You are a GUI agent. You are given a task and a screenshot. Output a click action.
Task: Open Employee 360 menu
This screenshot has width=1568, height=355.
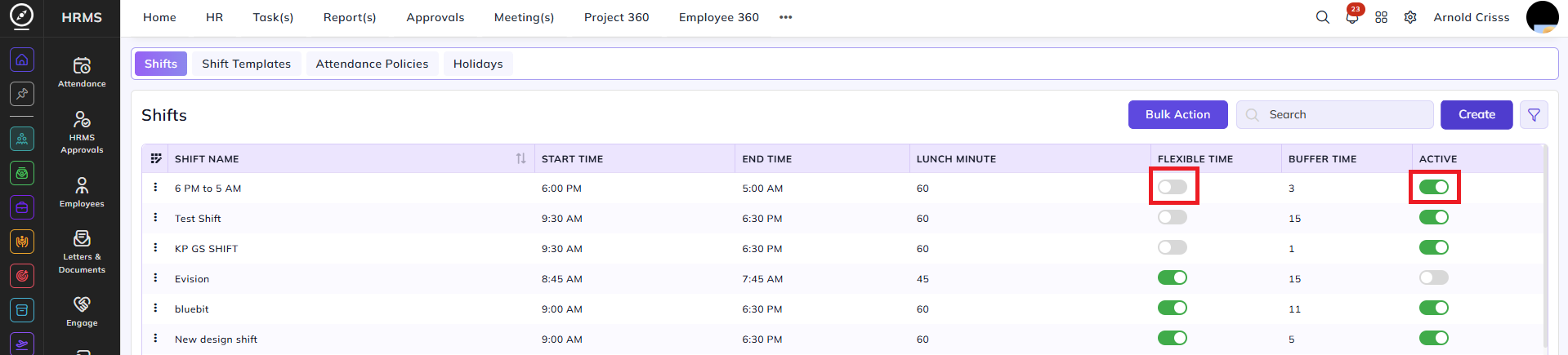click(719, 17)
